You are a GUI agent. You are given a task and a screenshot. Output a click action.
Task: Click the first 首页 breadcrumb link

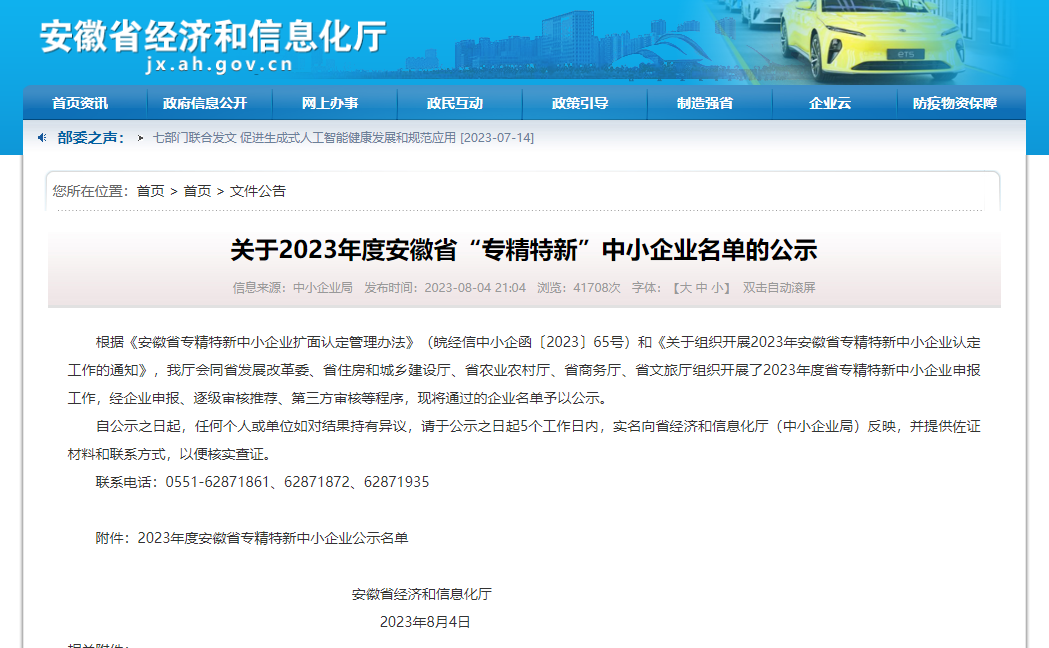point(151,191)
